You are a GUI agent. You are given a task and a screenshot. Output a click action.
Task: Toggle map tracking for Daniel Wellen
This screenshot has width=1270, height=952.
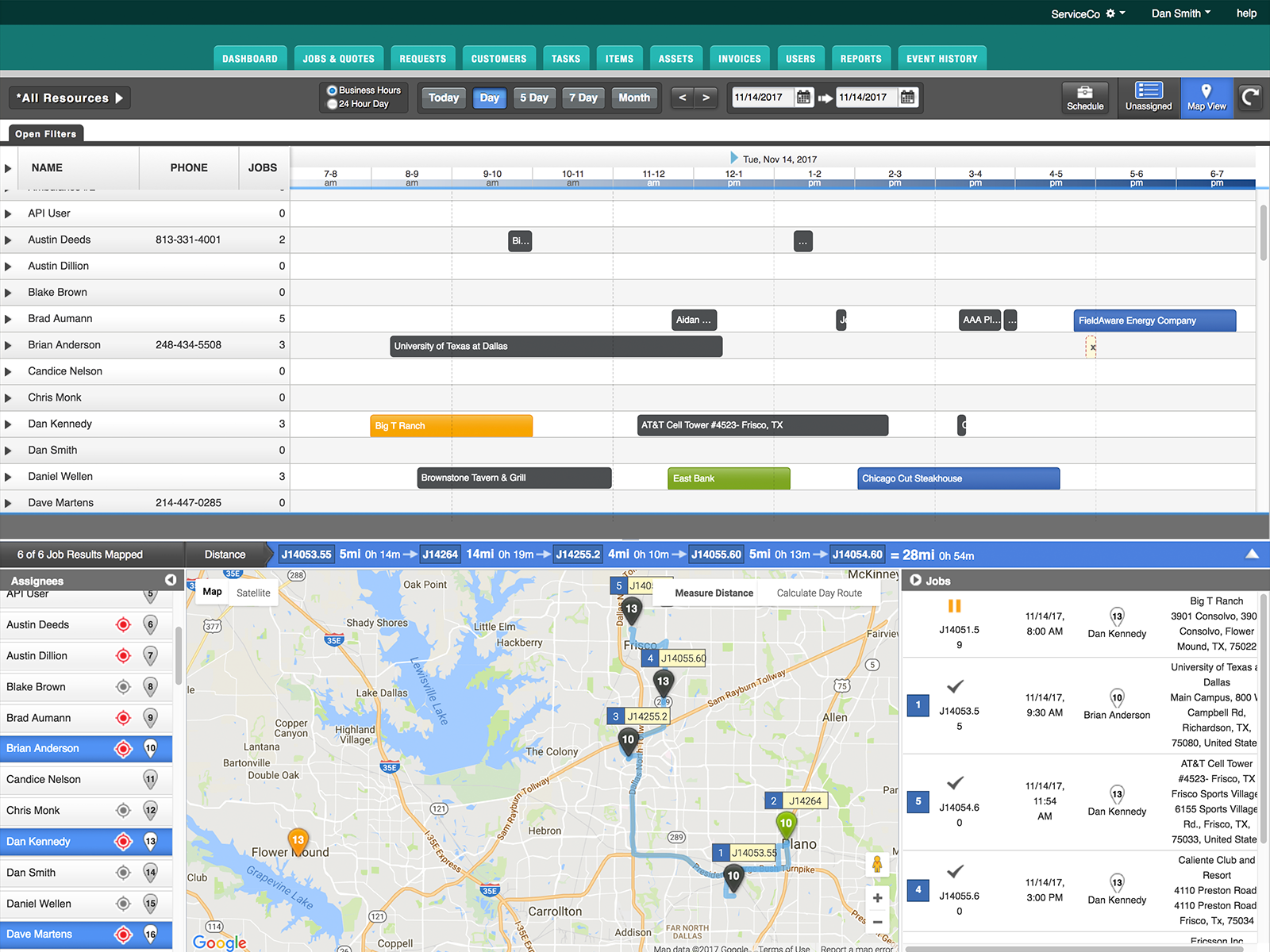123,904
